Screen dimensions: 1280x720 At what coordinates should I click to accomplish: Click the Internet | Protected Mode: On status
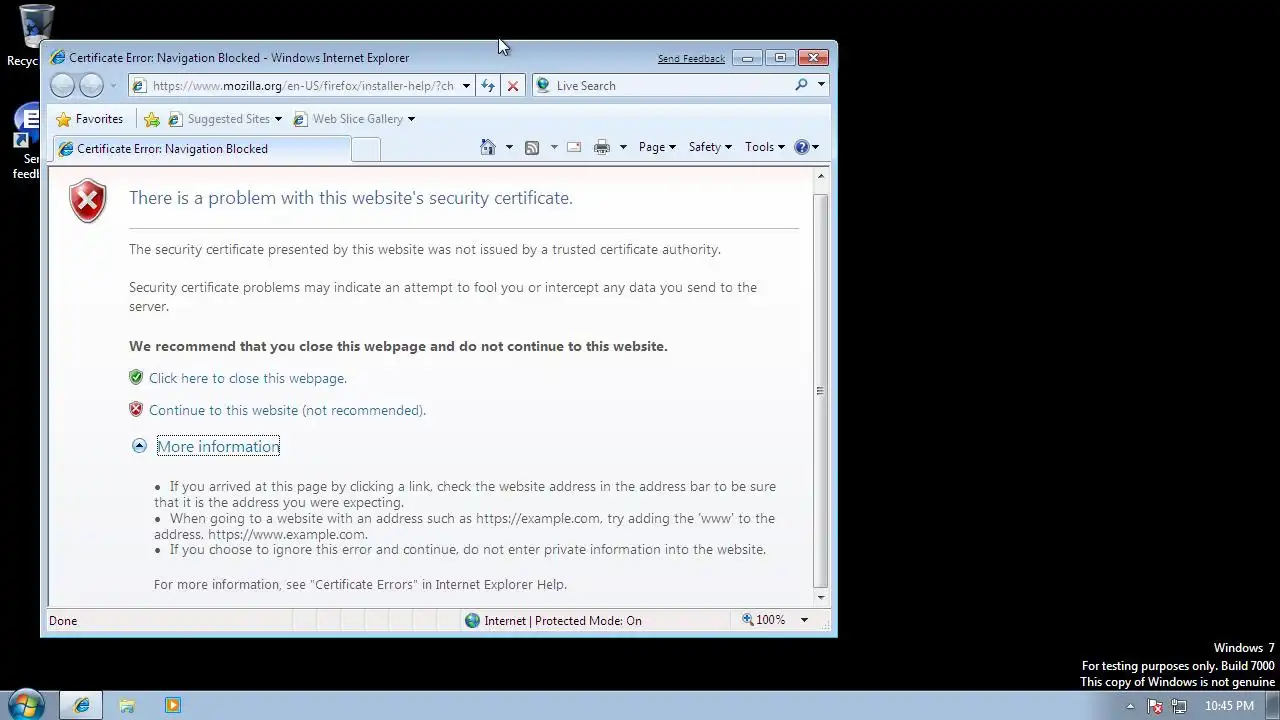tap(563, 621)
